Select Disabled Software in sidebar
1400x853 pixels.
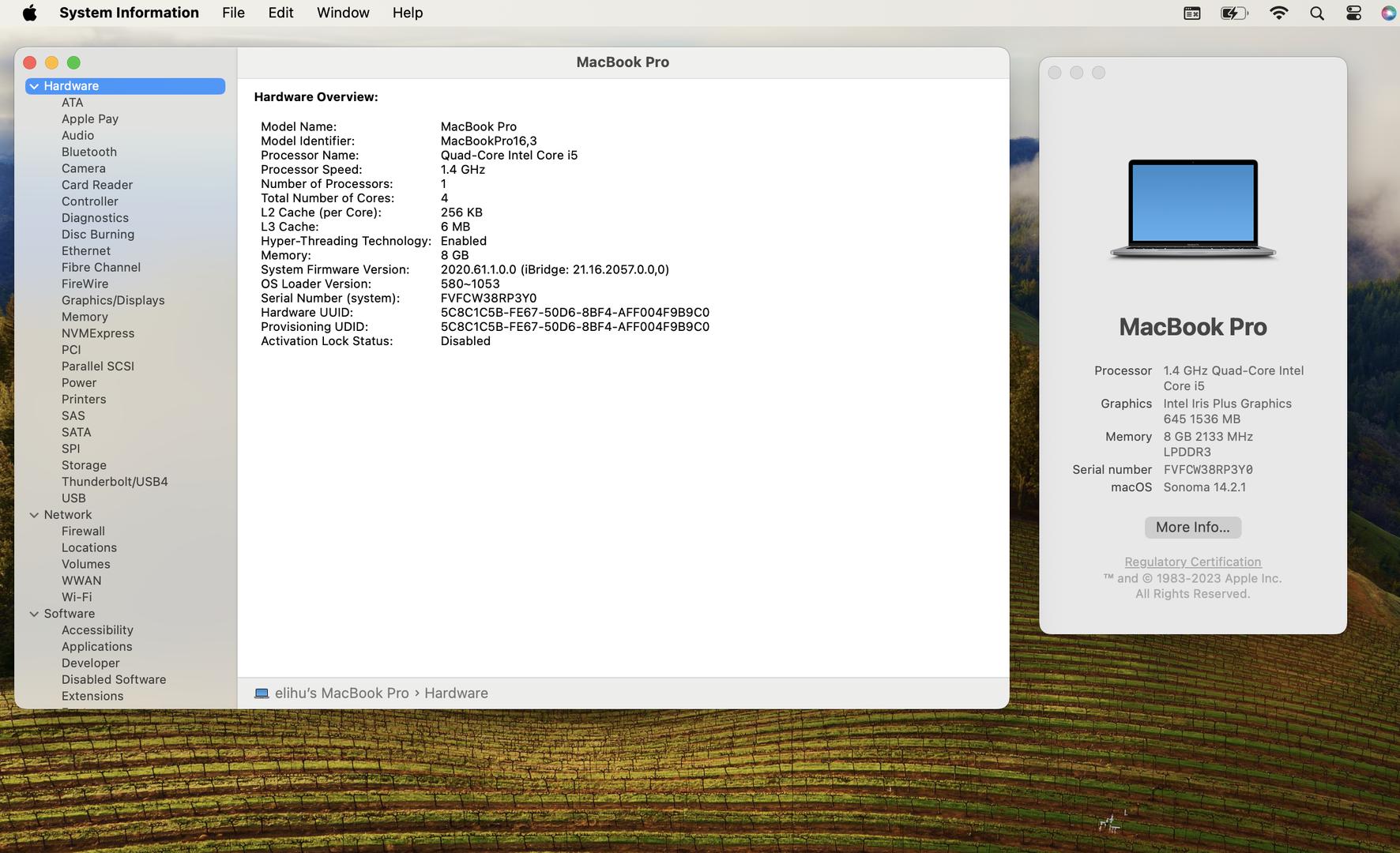[x=114, y=680]
